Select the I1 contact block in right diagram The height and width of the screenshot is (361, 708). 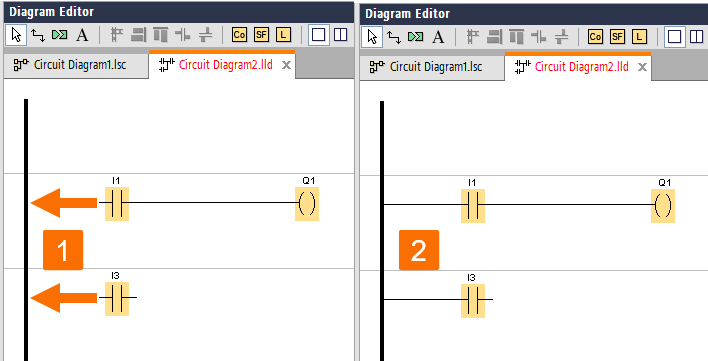tap(473, 205)
